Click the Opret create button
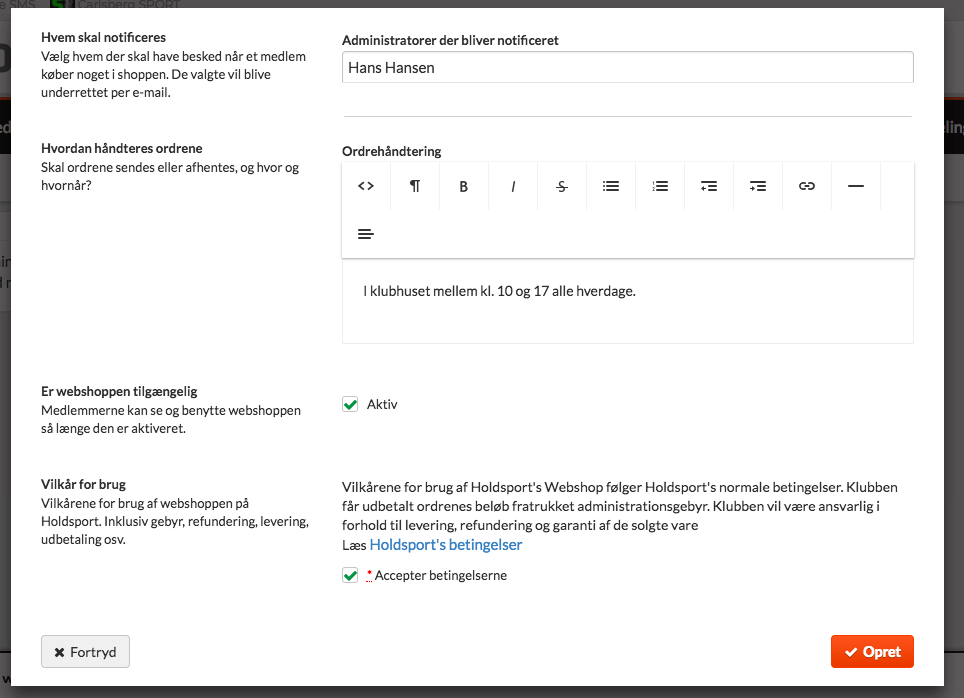The height and width of the screenshot is (698, 964). click(872, 651)
